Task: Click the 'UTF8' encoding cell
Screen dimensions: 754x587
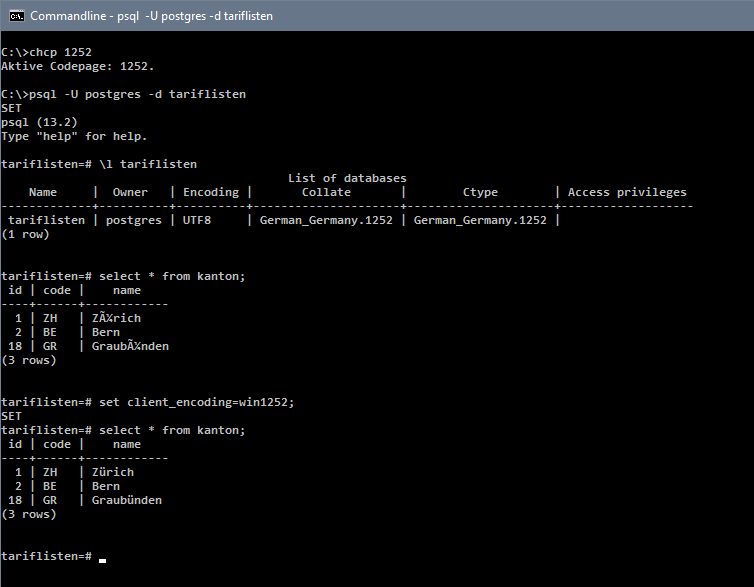Action: coord(197,220)
